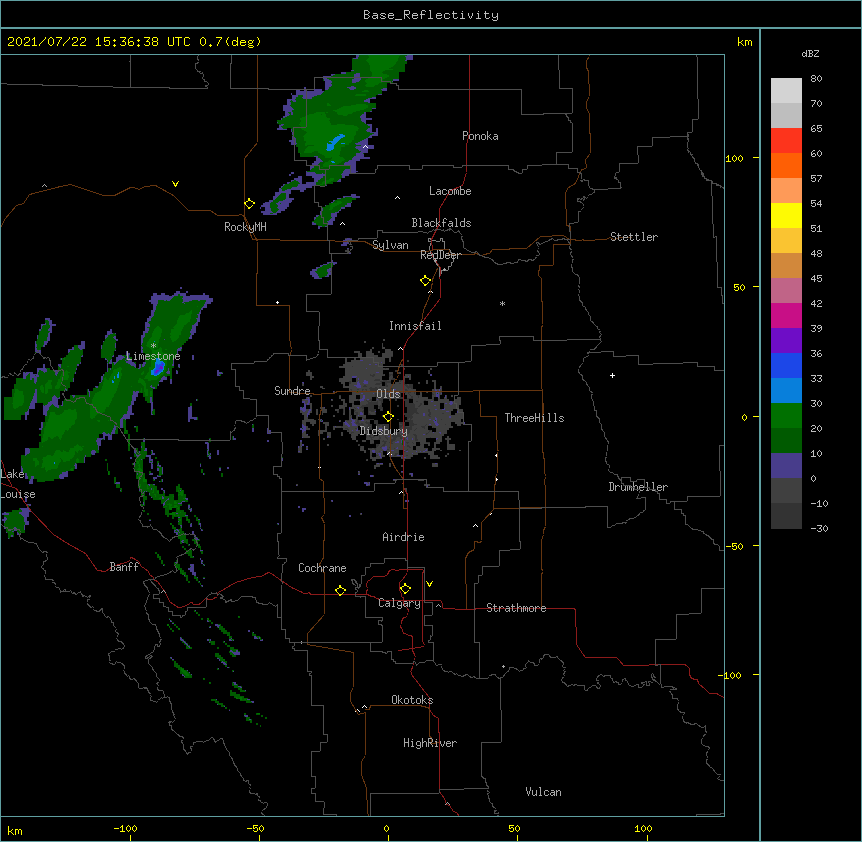Click the yellow station marker near RockyMH

(x=250, y=204)
